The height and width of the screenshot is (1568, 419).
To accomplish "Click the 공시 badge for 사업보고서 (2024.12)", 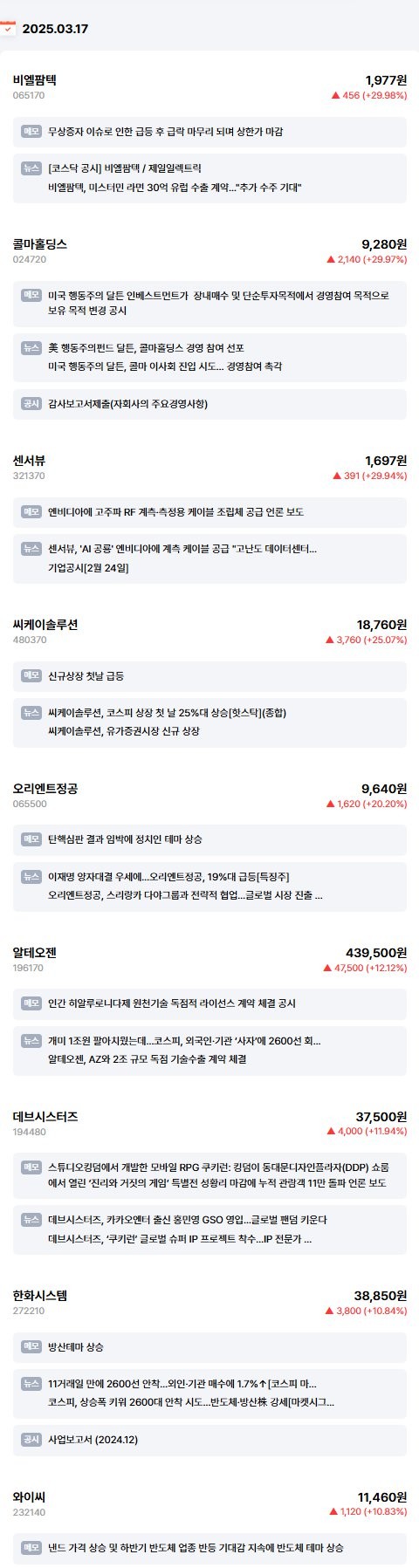I will point(31,1440).
